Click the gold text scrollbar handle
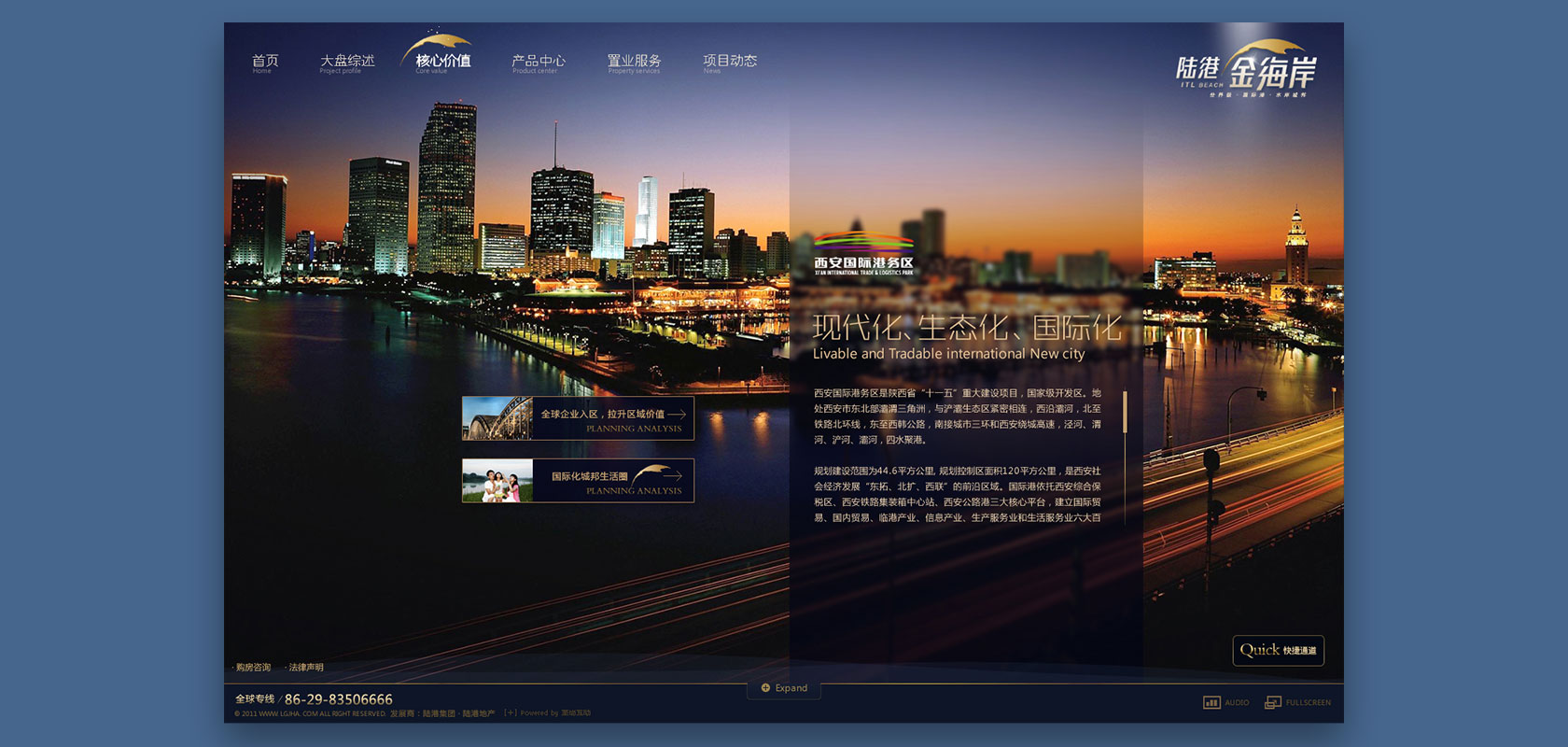This screenshot has width=1568, height=747. (1125, 412)
